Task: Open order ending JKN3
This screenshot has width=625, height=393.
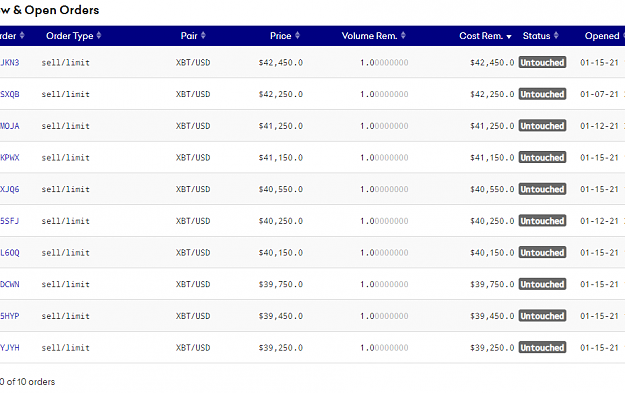Action: [10, 63]
